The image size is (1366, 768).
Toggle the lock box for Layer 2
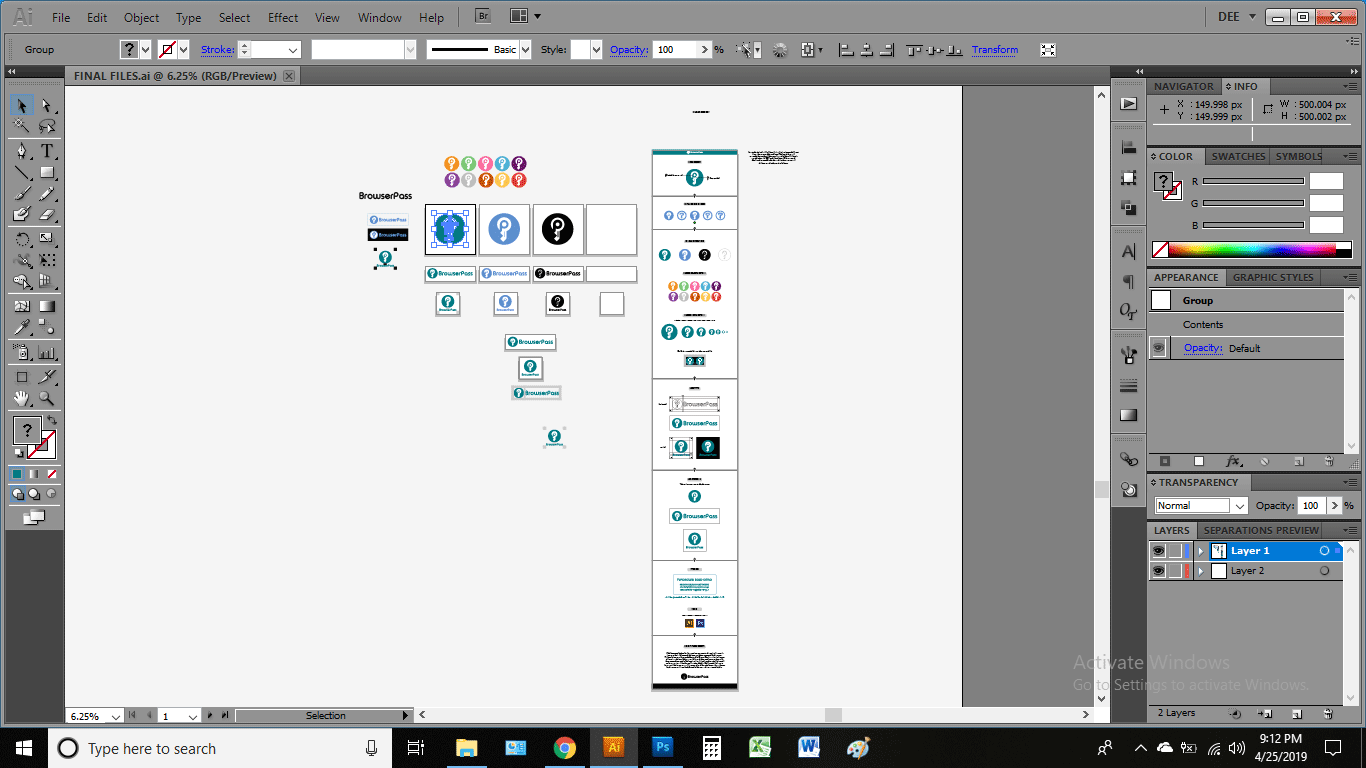[x=1175, y=571]
